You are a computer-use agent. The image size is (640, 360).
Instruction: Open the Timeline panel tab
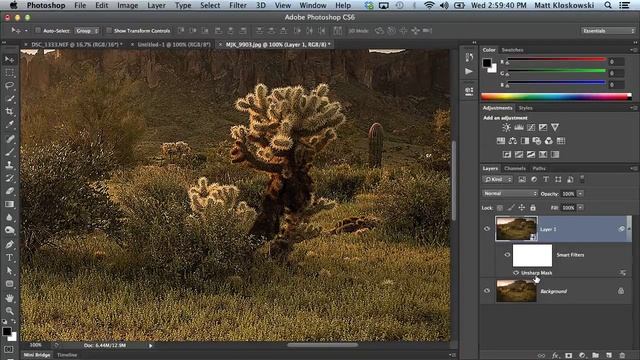pyautogui.click(x=67, y=355)
